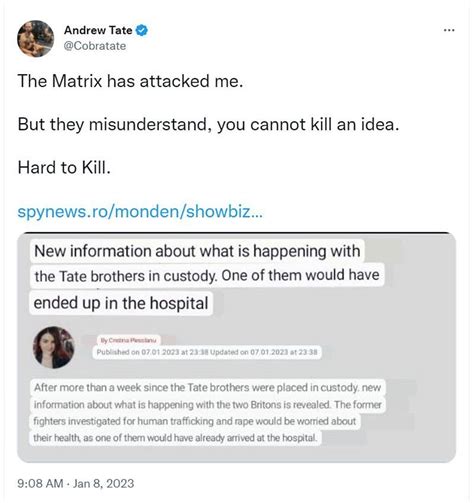Open the 9:08 AM timestamp

(x=40, y=483)
